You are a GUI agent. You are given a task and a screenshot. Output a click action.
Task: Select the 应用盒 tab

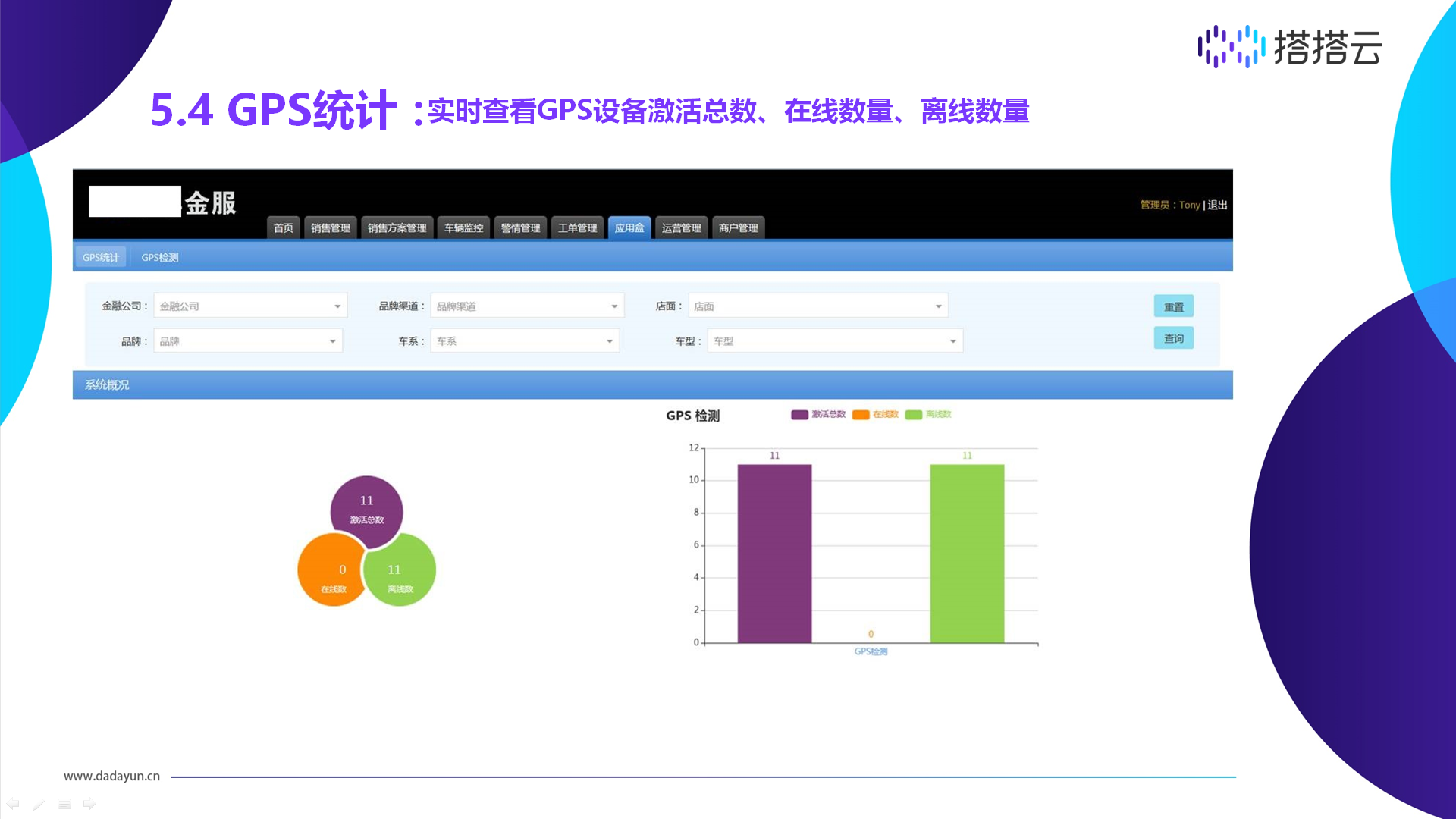click(x=629, y=227)
